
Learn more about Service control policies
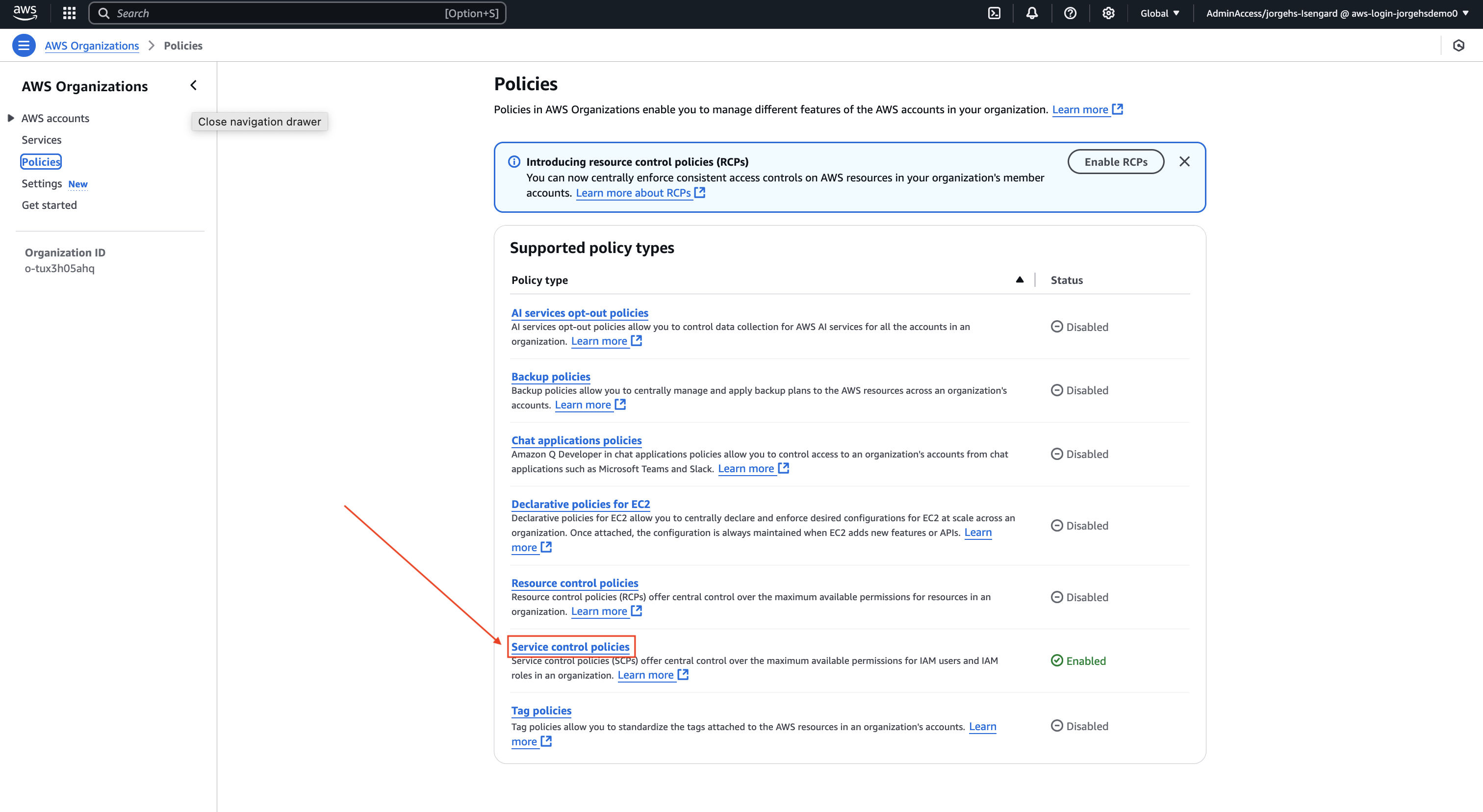coord(653,675)
